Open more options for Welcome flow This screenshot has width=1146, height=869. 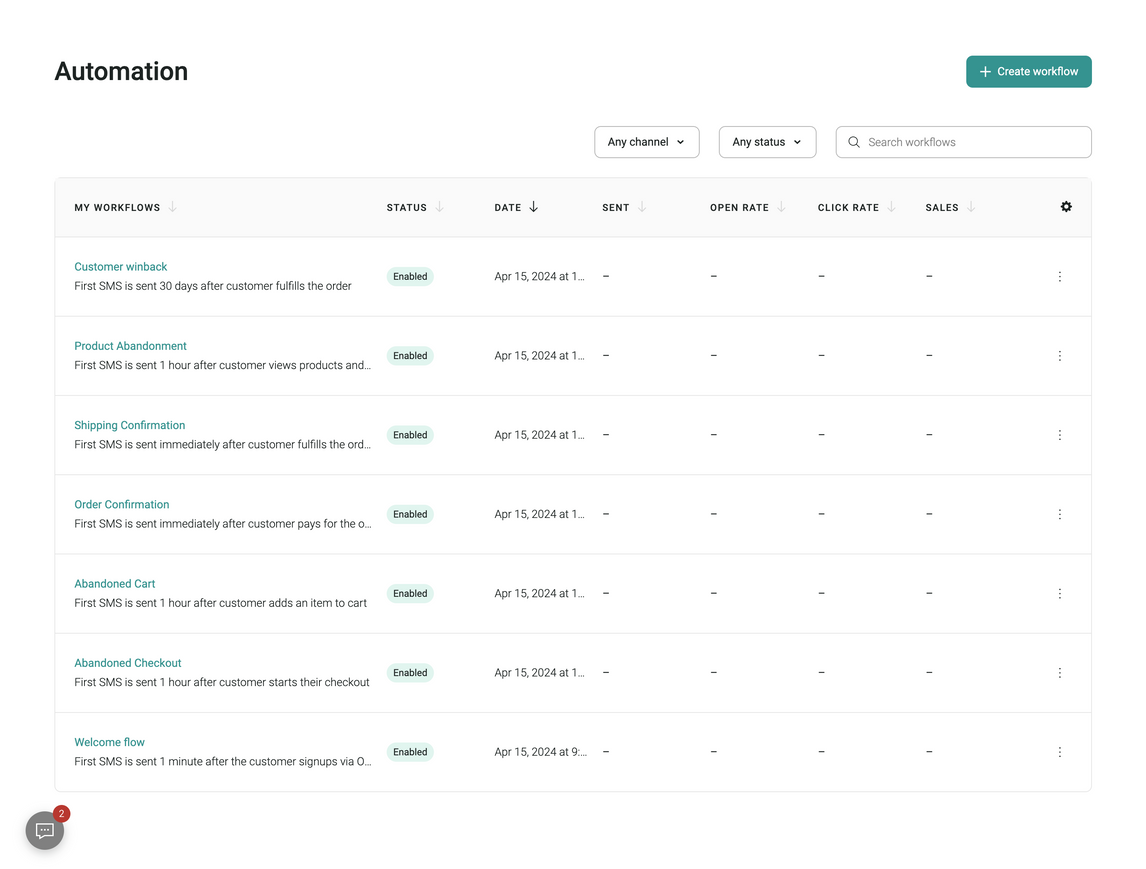(x=1060, y=752)
